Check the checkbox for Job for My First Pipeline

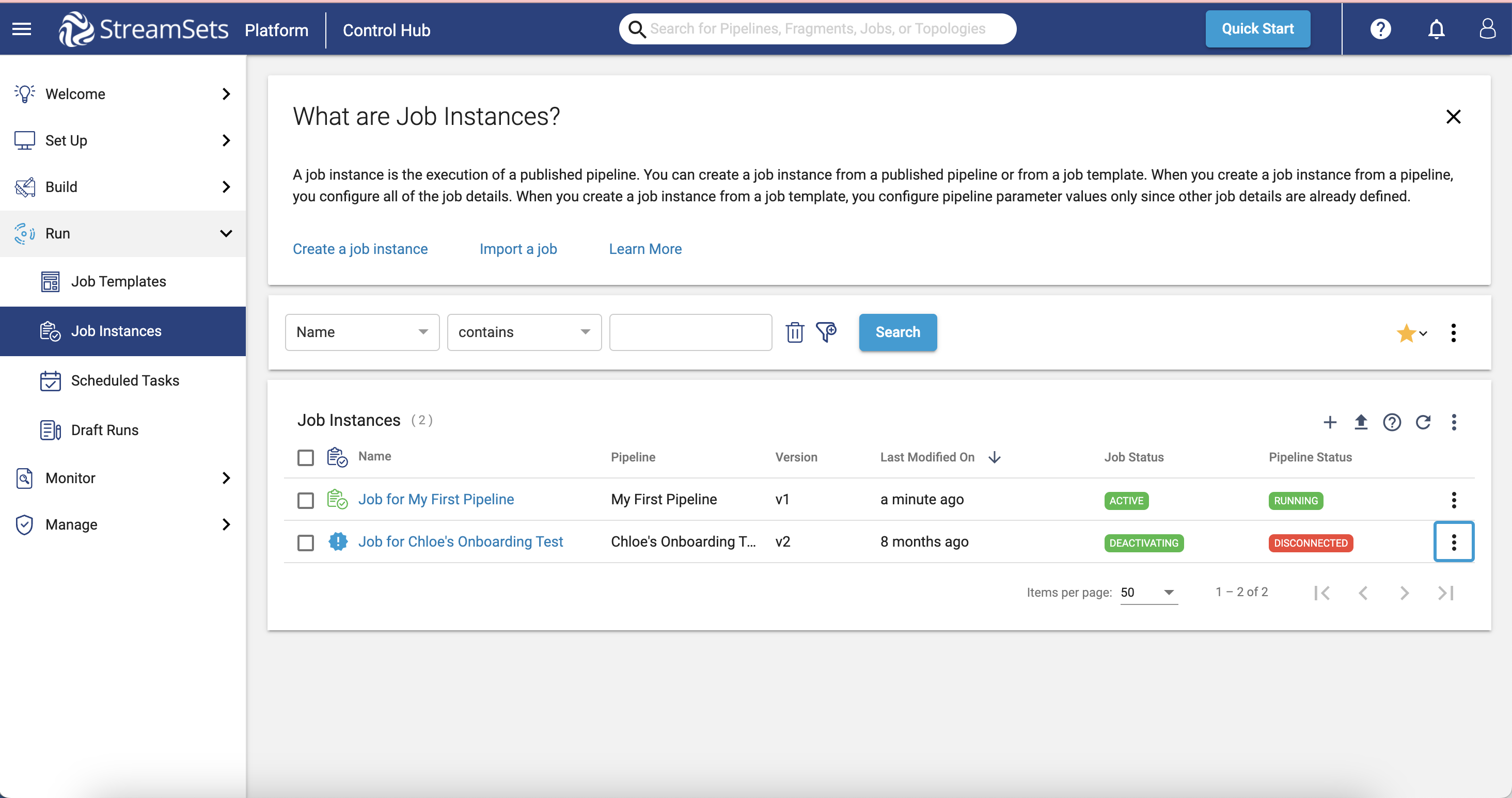305,500
